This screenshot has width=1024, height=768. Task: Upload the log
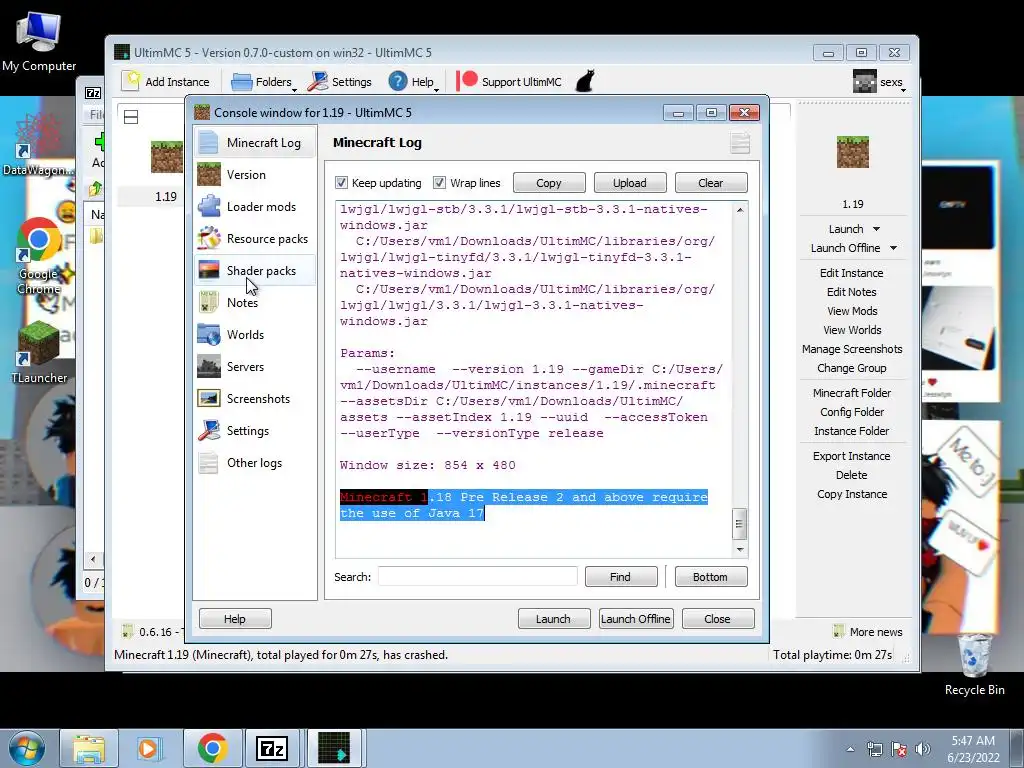(630, 183)
